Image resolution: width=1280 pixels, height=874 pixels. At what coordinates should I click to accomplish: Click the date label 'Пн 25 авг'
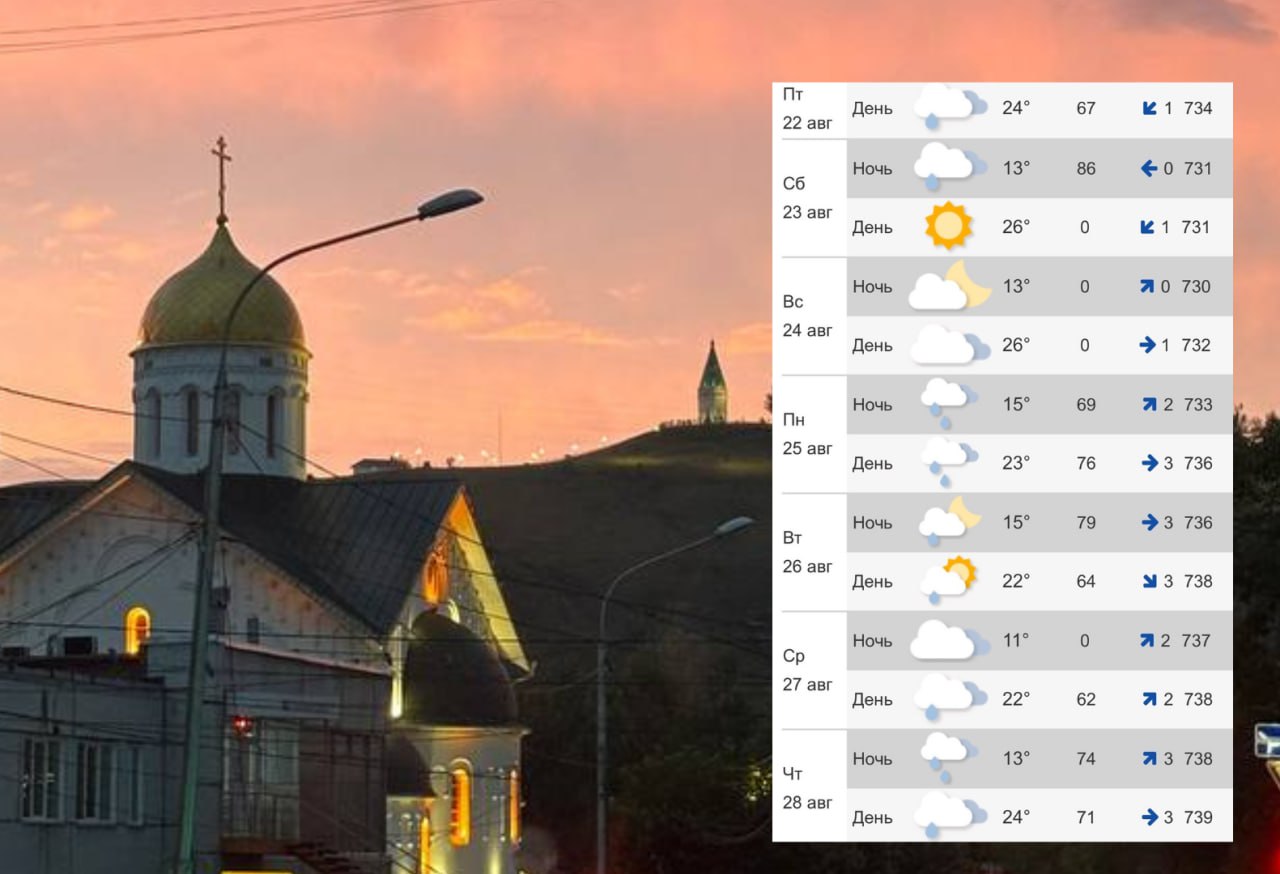[807, 434]
